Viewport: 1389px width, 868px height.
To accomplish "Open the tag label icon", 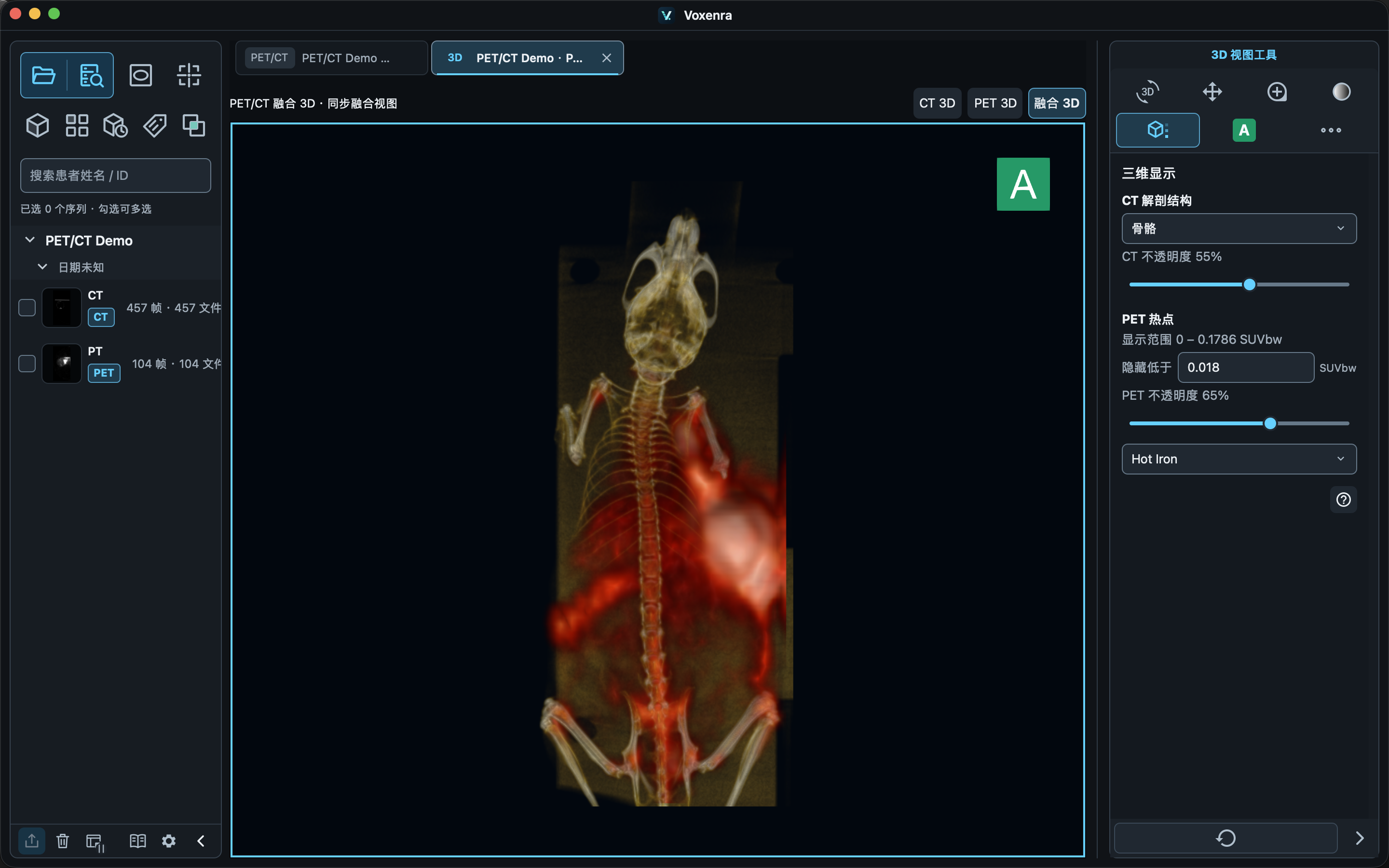I will pos(154,125).
